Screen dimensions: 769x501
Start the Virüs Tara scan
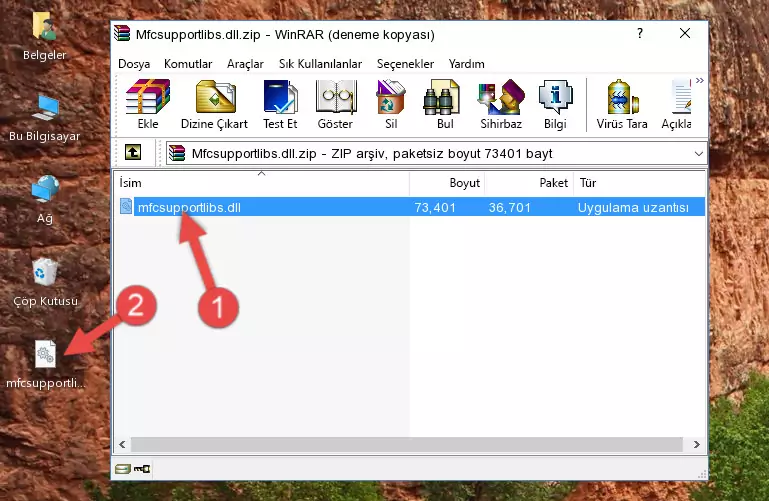coord(622,104)
